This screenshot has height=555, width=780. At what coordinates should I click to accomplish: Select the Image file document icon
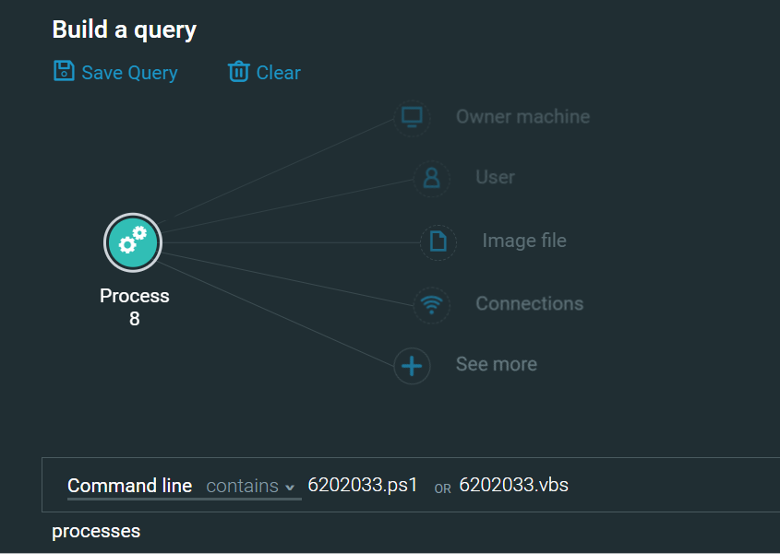coord(437,241)
